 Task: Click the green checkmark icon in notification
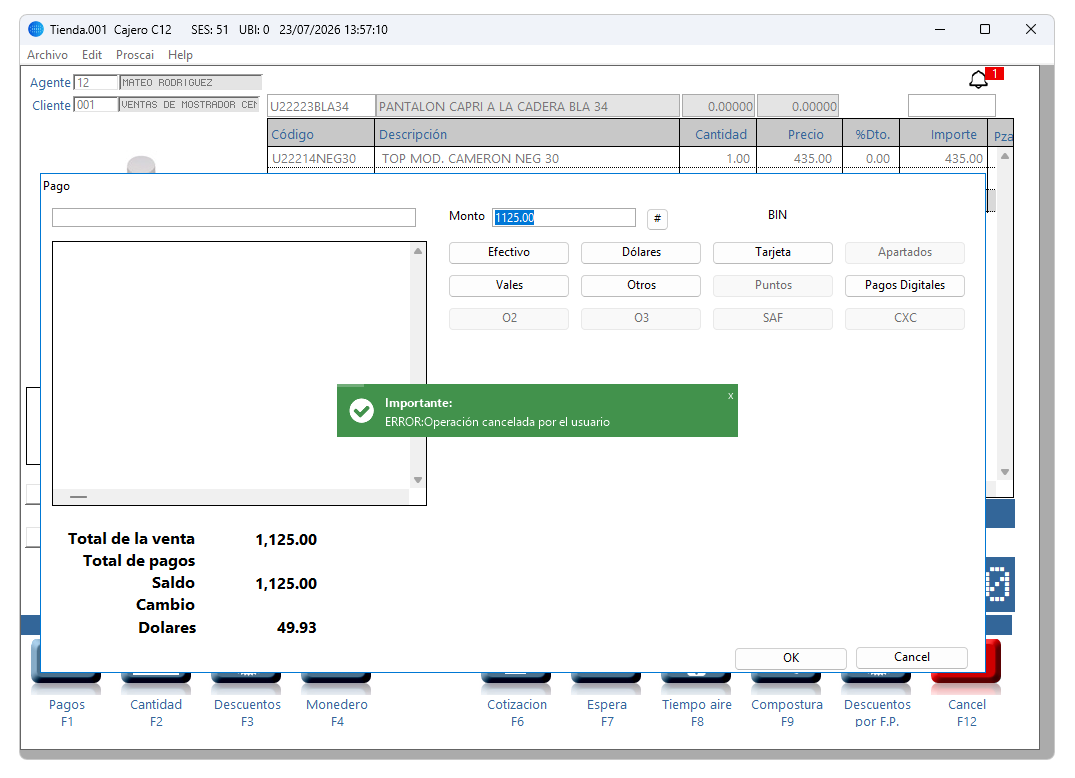coord(361,411)
